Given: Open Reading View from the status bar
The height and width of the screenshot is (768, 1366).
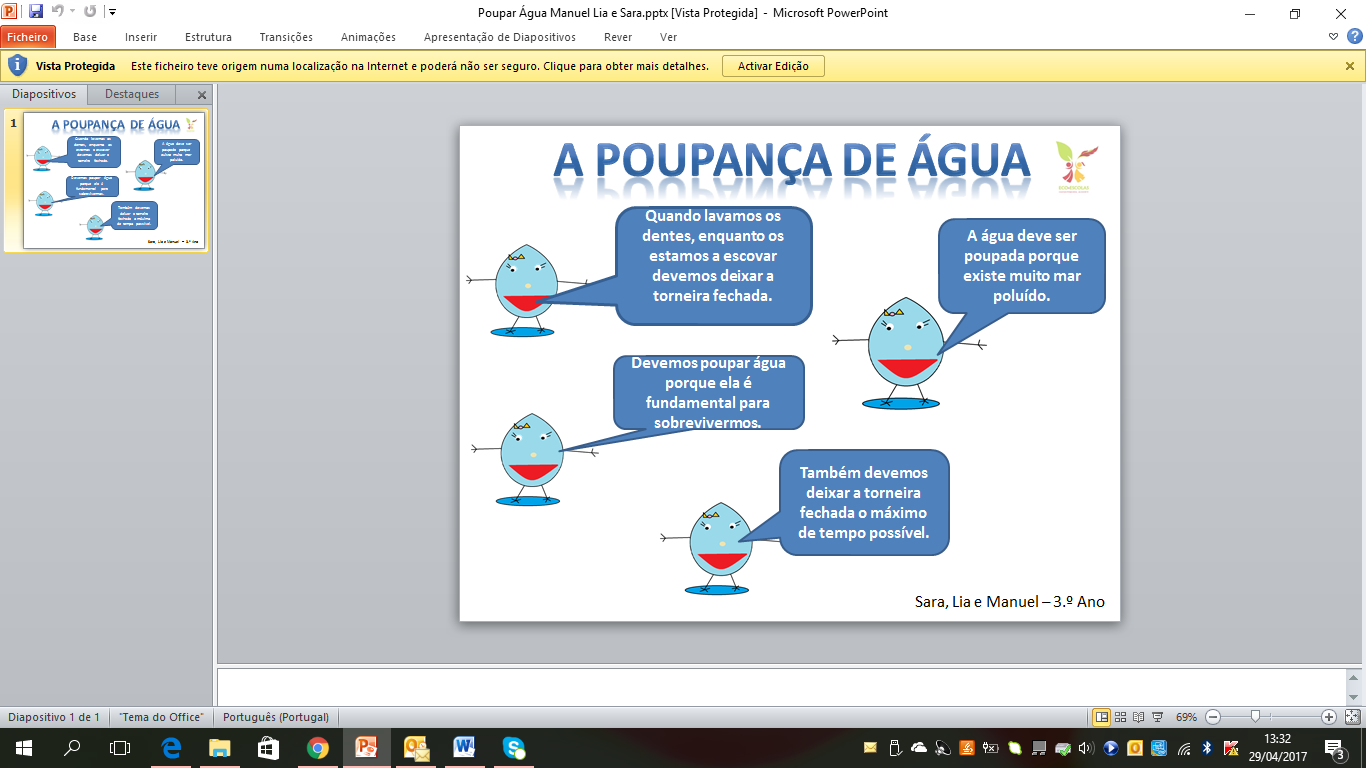Looking at the screenshot, I should pos(1139,717).
